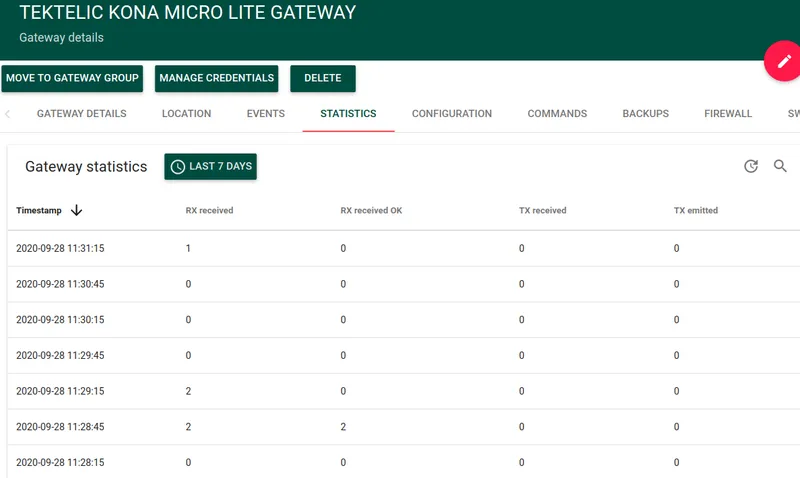Click the red pencil edit button
800x478 pixels.
click(783, 61)
